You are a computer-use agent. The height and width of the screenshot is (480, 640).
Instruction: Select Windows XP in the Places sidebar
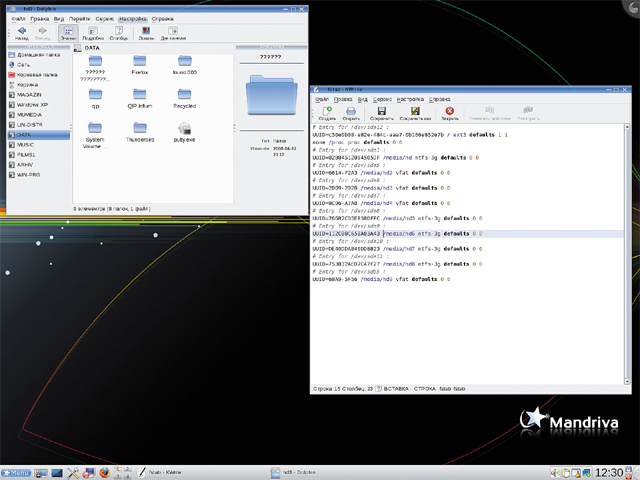[x=32, y=104]
